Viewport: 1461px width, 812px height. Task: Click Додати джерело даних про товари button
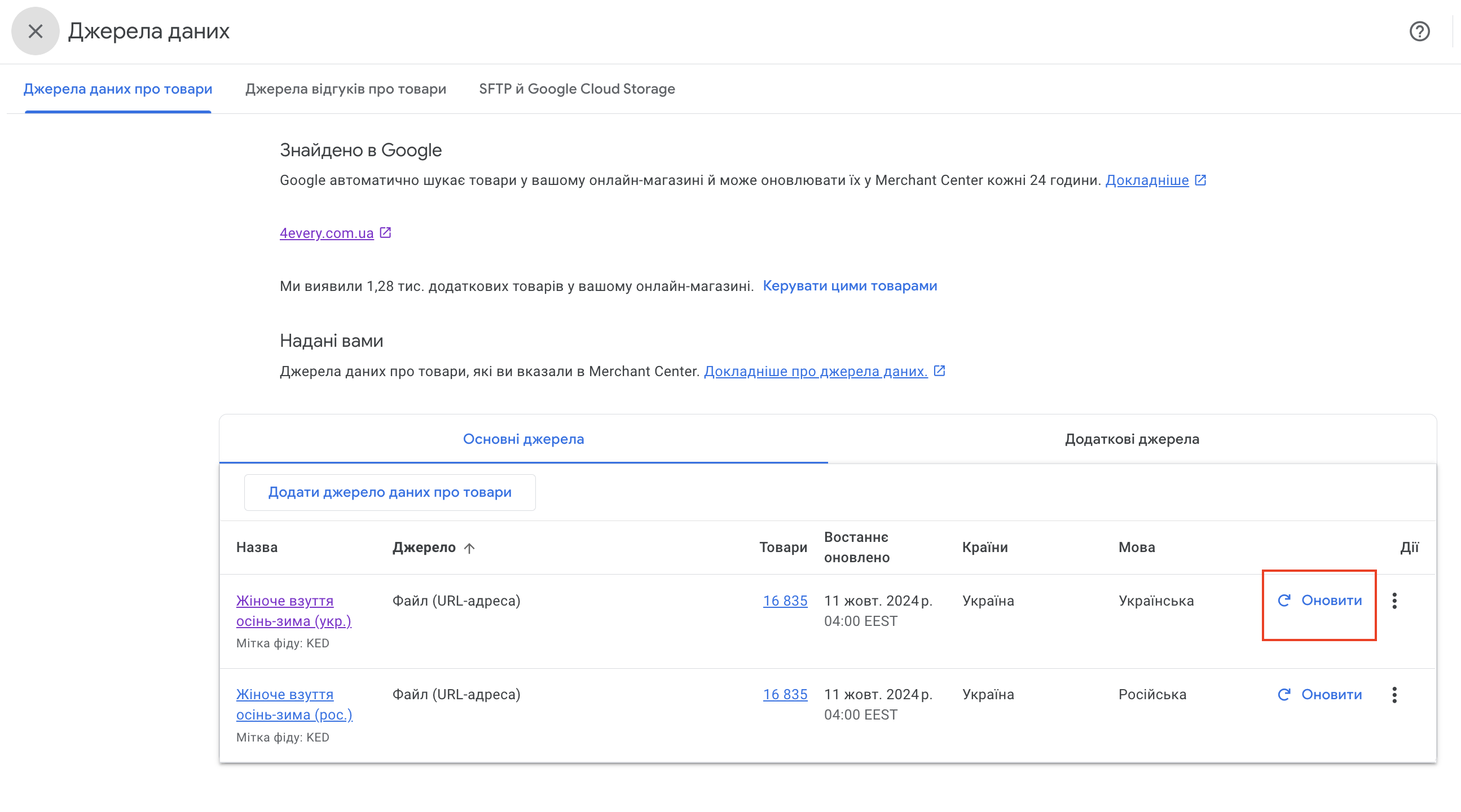click(x=390, y=492)
